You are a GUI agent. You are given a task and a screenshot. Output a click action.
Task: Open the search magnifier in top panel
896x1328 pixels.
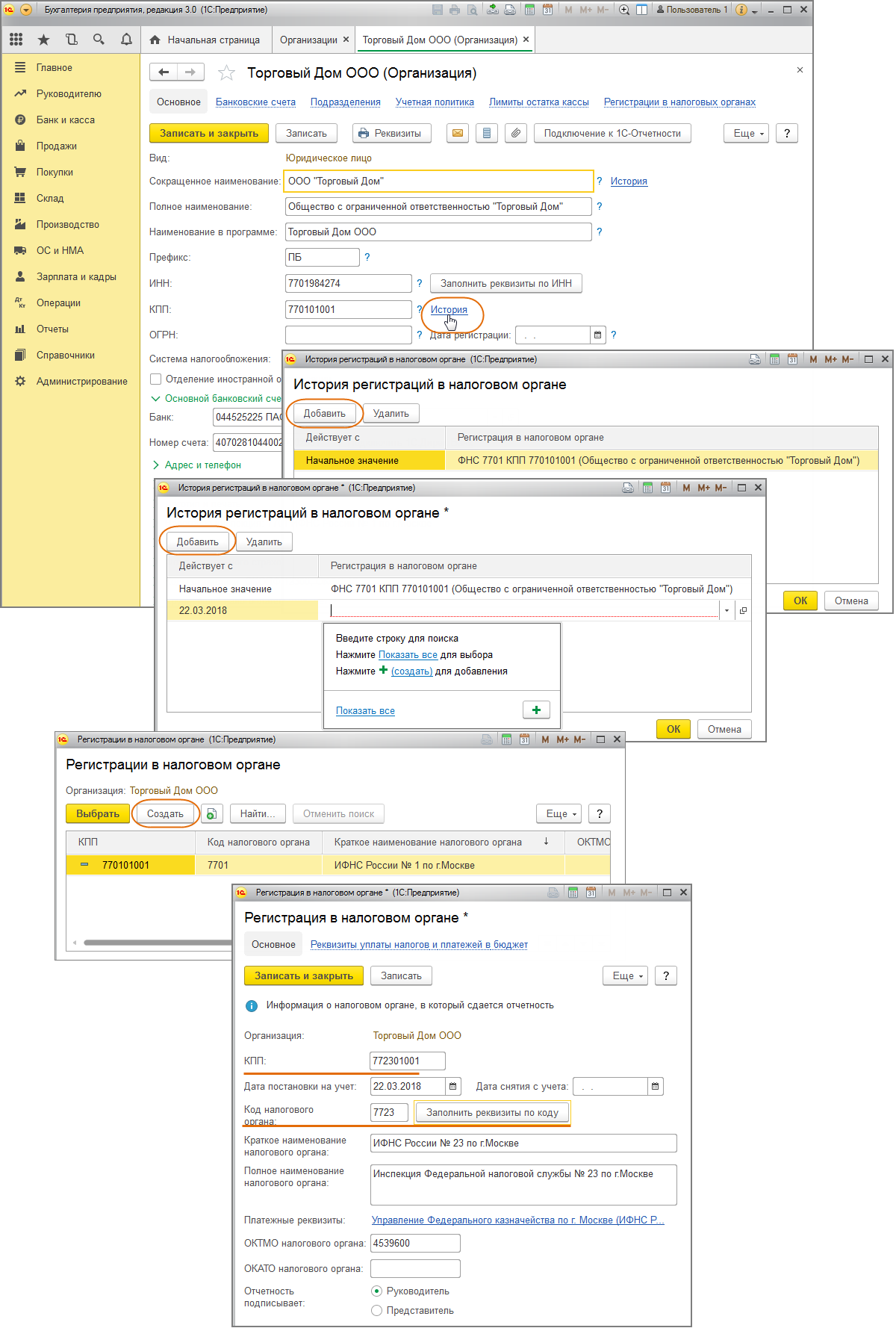(99, 40)
